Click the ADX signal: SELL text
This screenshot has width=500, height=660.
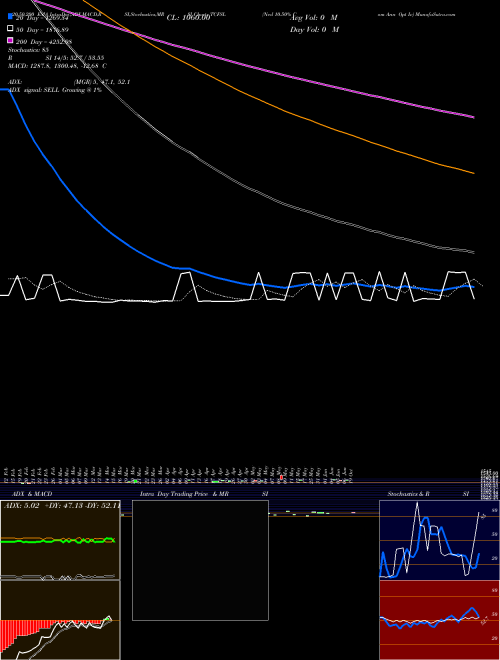click(55, 90)
